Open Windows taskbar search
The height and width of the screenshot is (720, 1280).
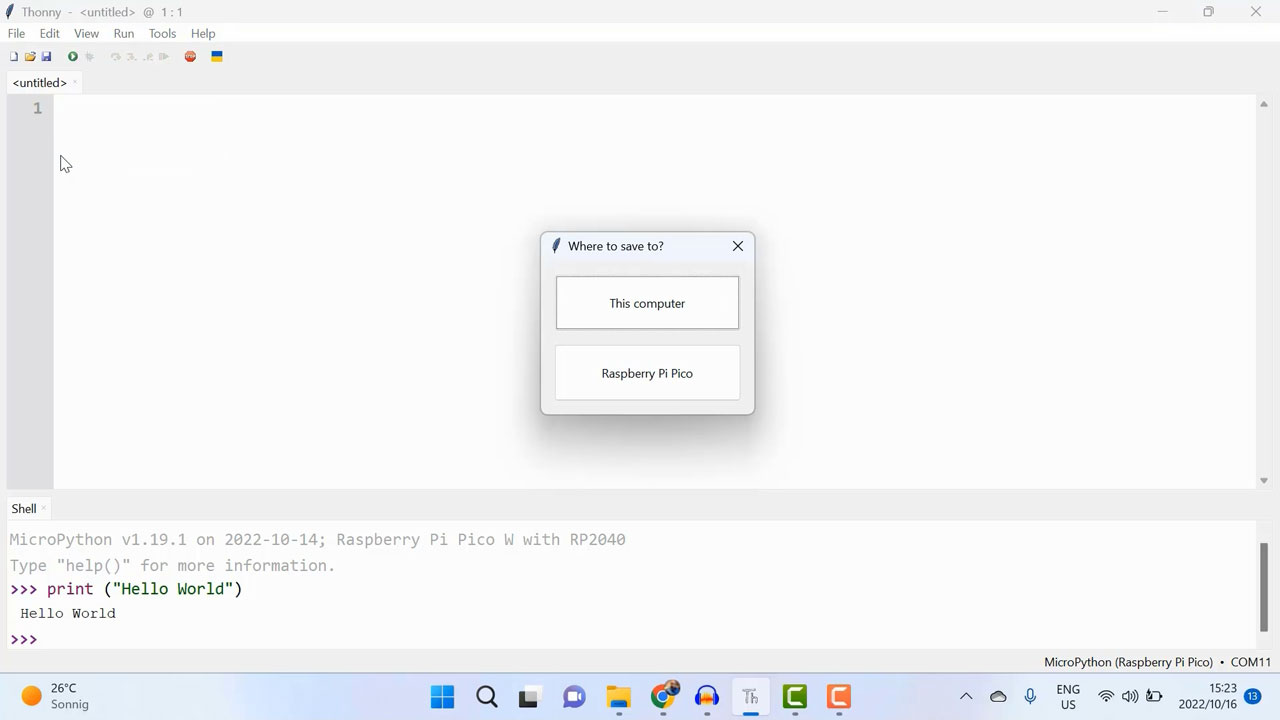[x=486, y=697]
